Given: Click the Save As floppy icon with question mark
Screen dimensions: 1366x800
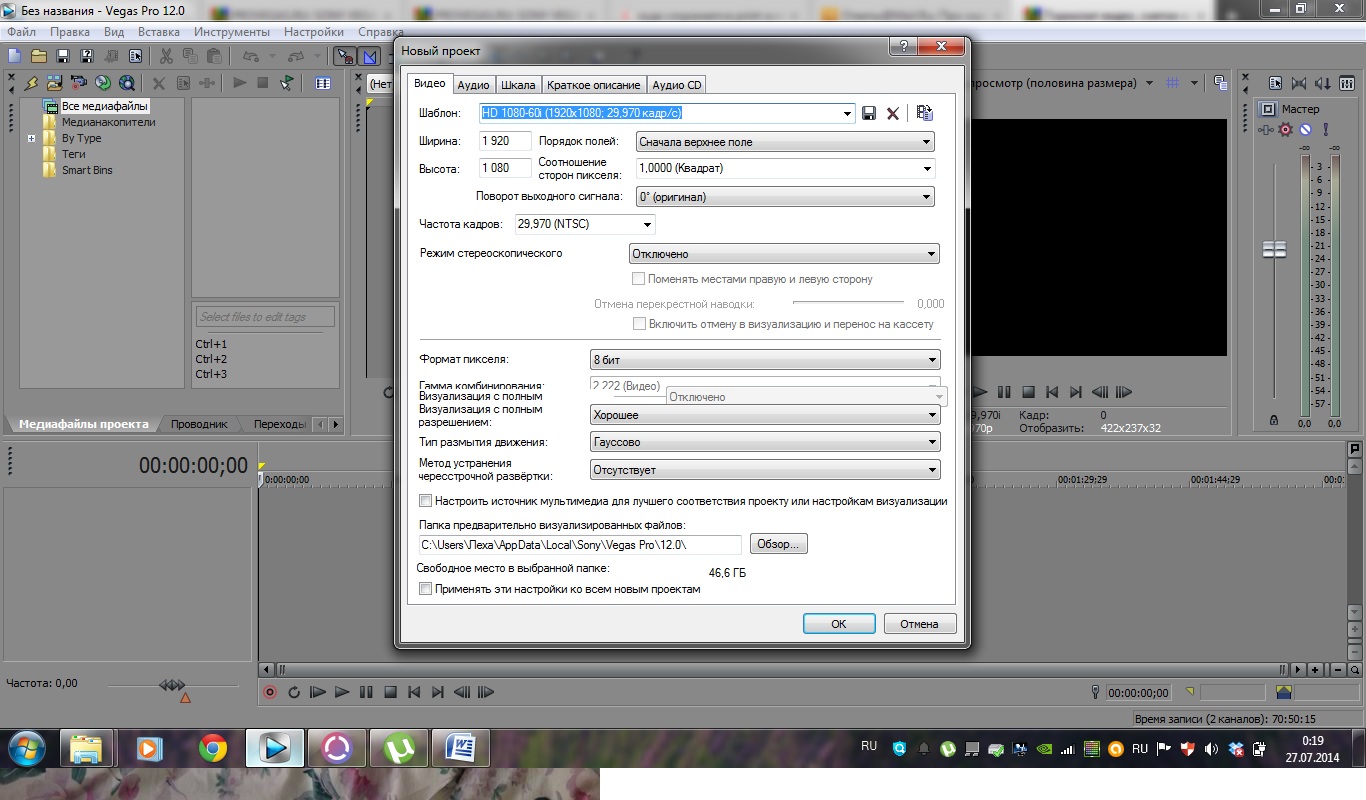Looking at the screenshot, I should 87,56.
